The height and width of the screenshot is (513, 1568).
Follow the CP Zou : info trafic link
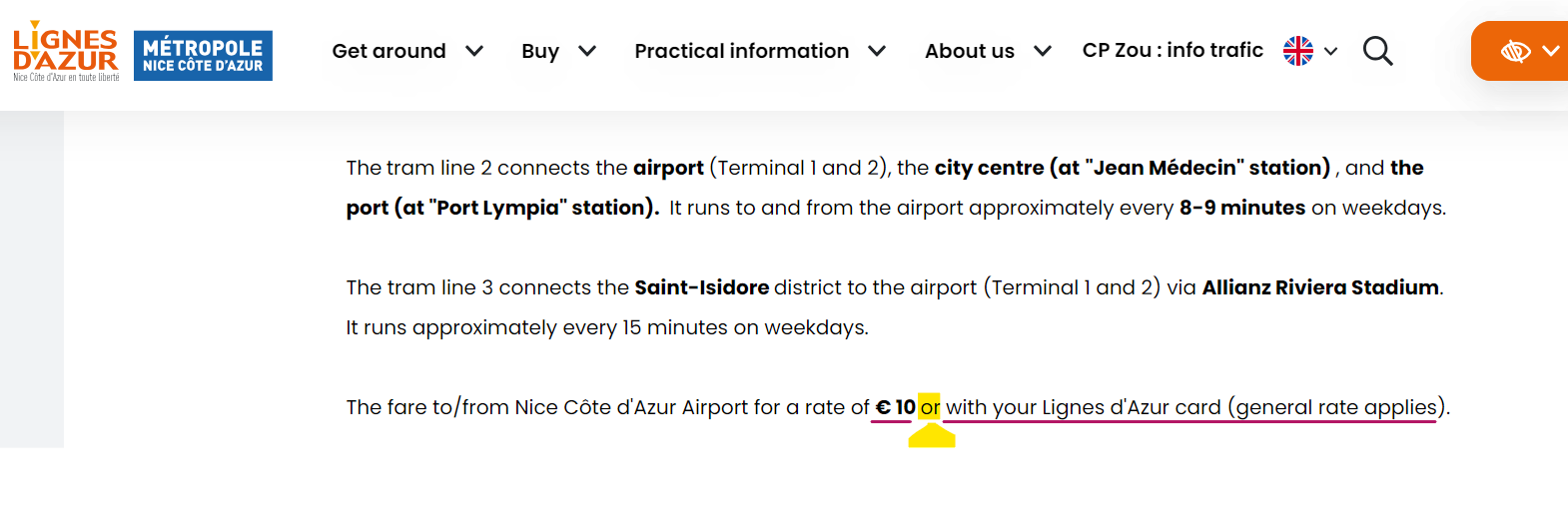coord(1173,50)
